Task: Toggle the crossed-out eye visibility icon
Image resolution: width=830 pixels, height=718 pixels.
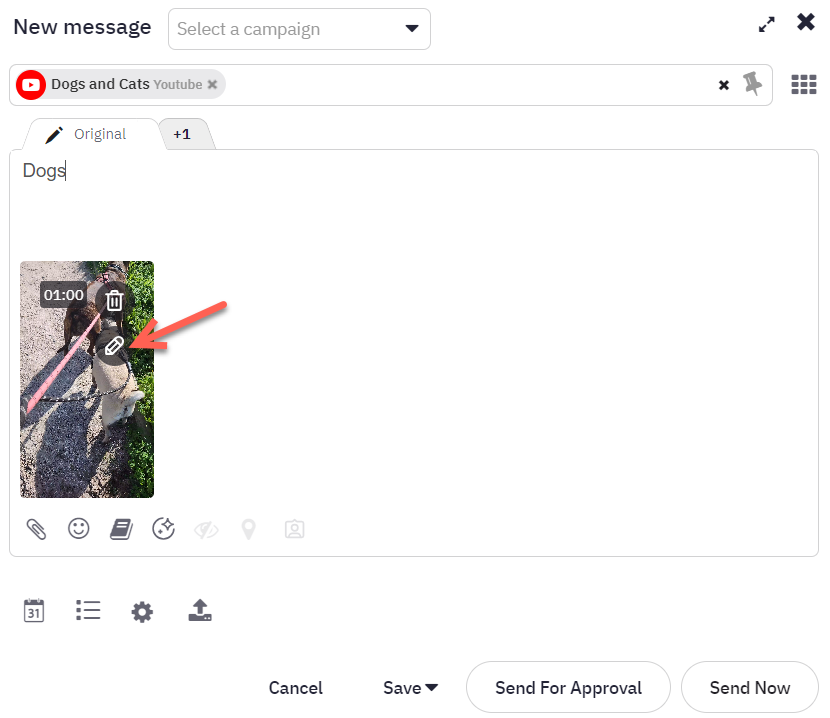Action: tap(206, 529)
